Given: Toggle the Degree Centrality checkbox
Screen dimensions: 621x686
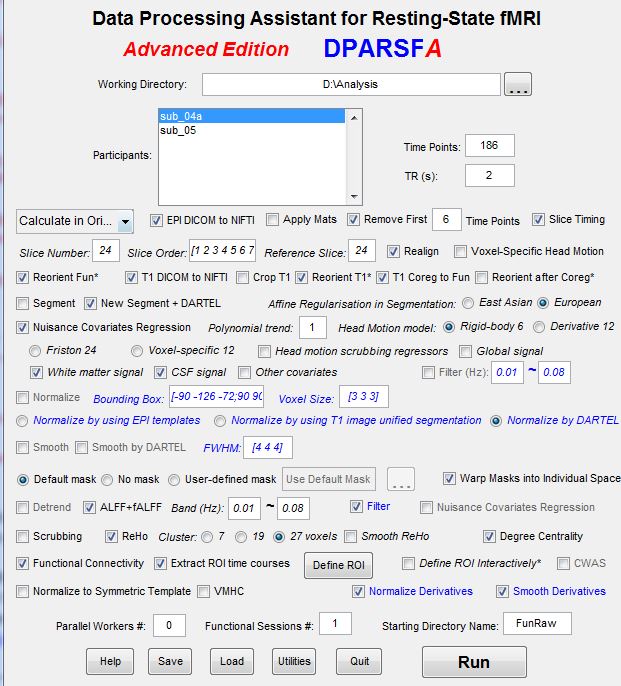Looking at the screenshot, I should [489, 537].
